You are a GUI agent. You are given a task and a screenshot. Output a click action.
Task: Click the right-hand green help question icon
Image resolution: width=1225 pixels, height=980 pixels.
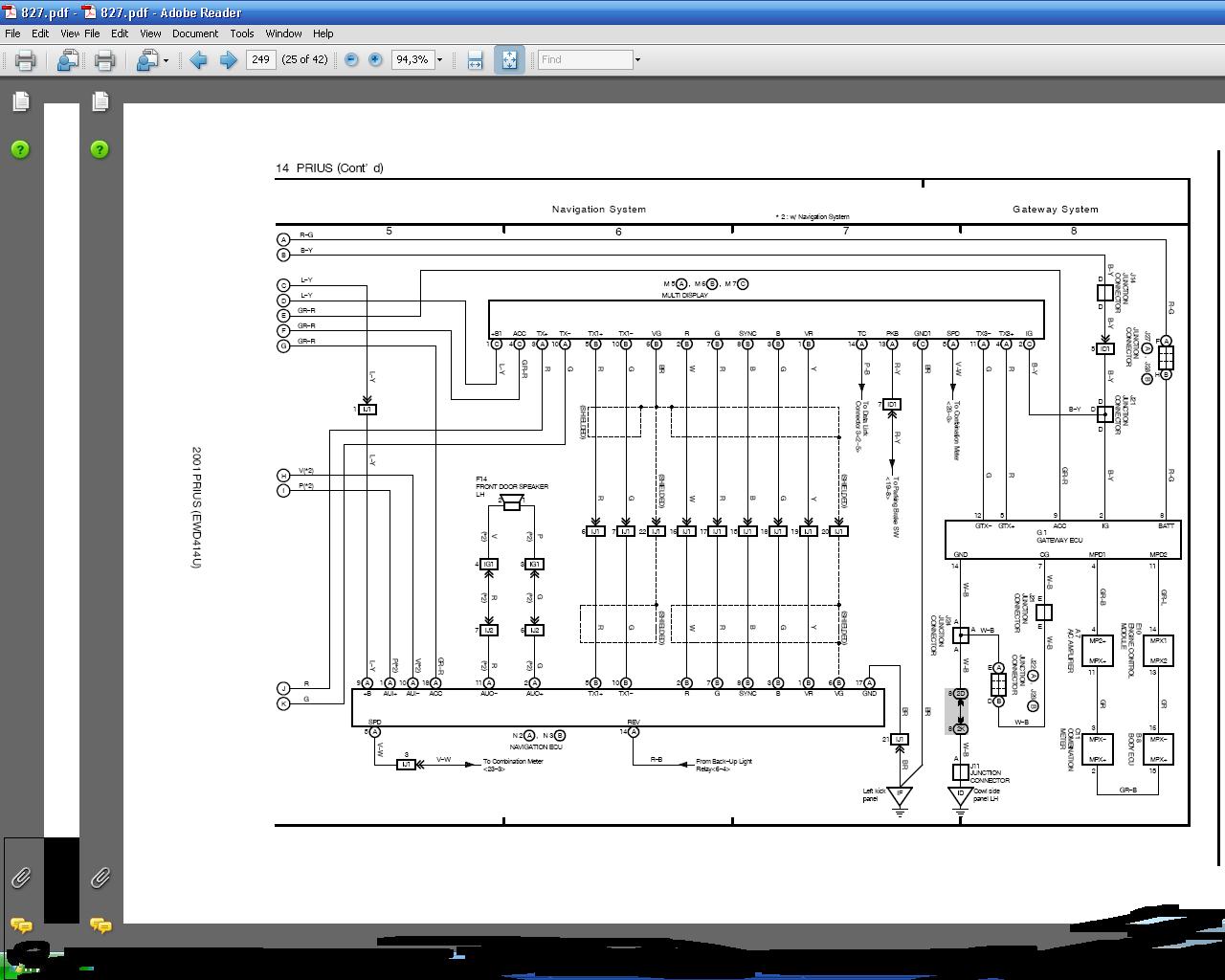tap(100, 149)
